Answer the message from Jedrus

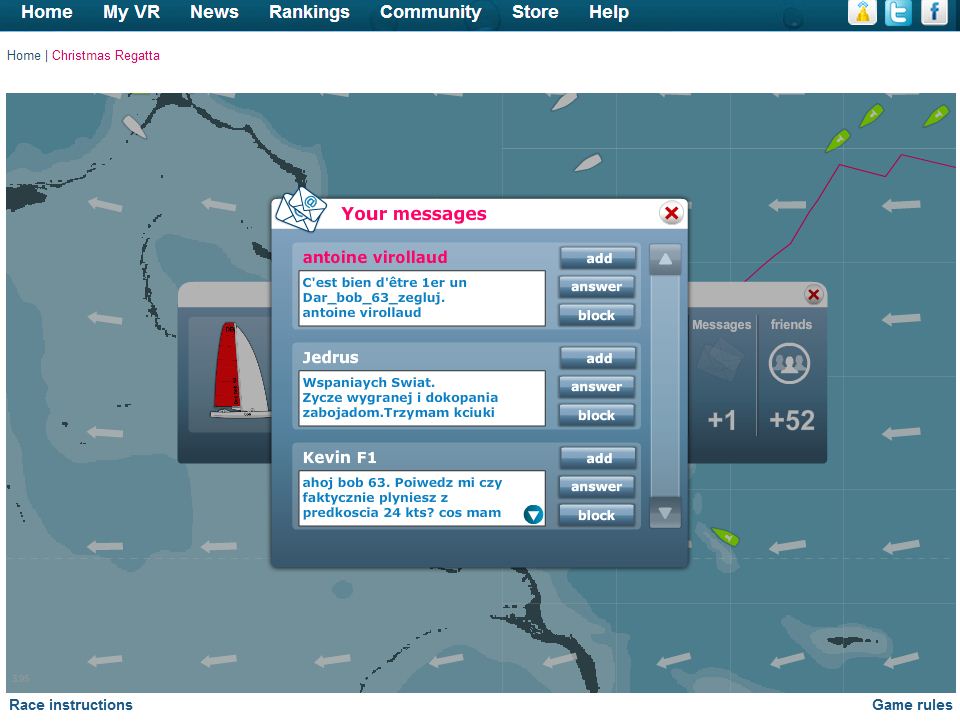click(596, 386)
